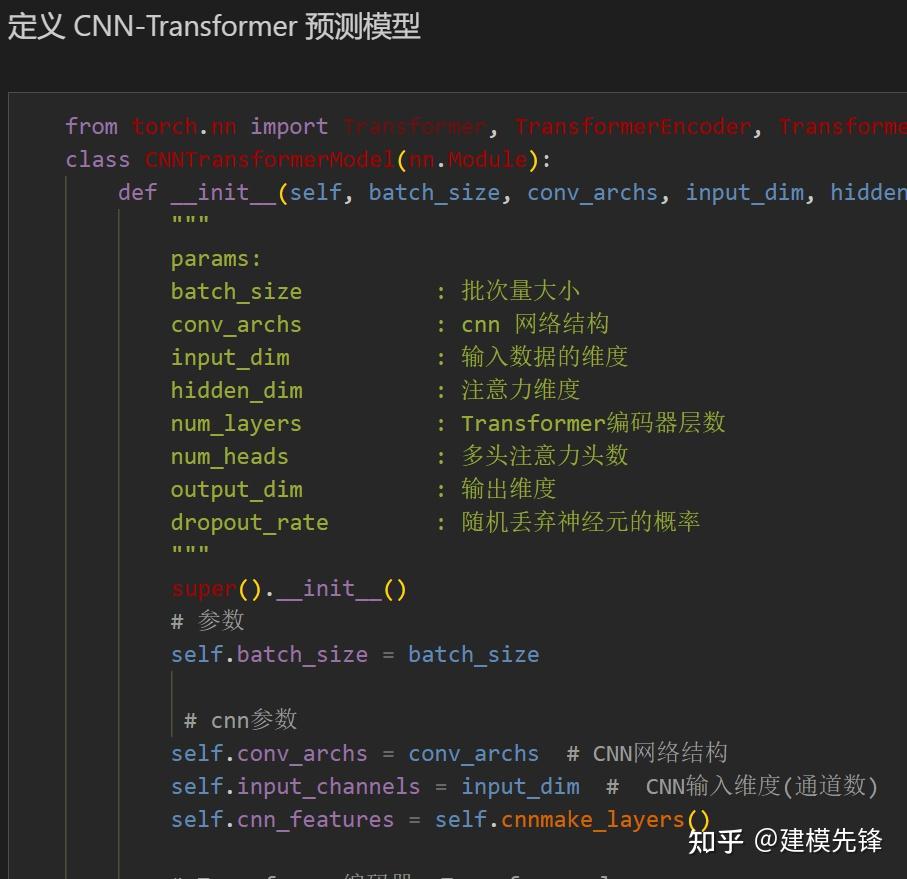This screenshot has height=879, width=907.
Task: Click the batch_size parameter in the def line
Action: pyautogui.click(x=433, y=192)
